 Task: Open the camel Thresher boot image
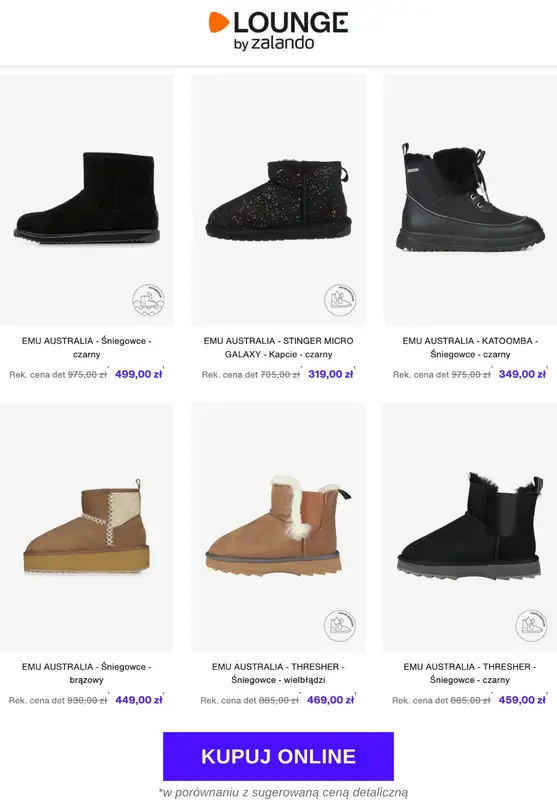(278, 527)
